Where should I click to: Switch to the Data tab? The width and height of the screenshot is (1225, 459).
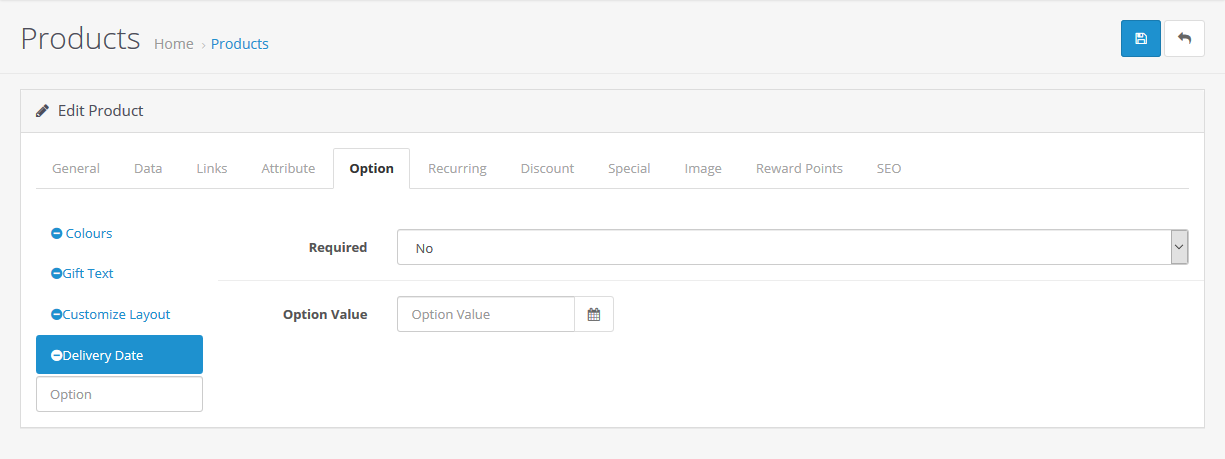tap(148, 168)
